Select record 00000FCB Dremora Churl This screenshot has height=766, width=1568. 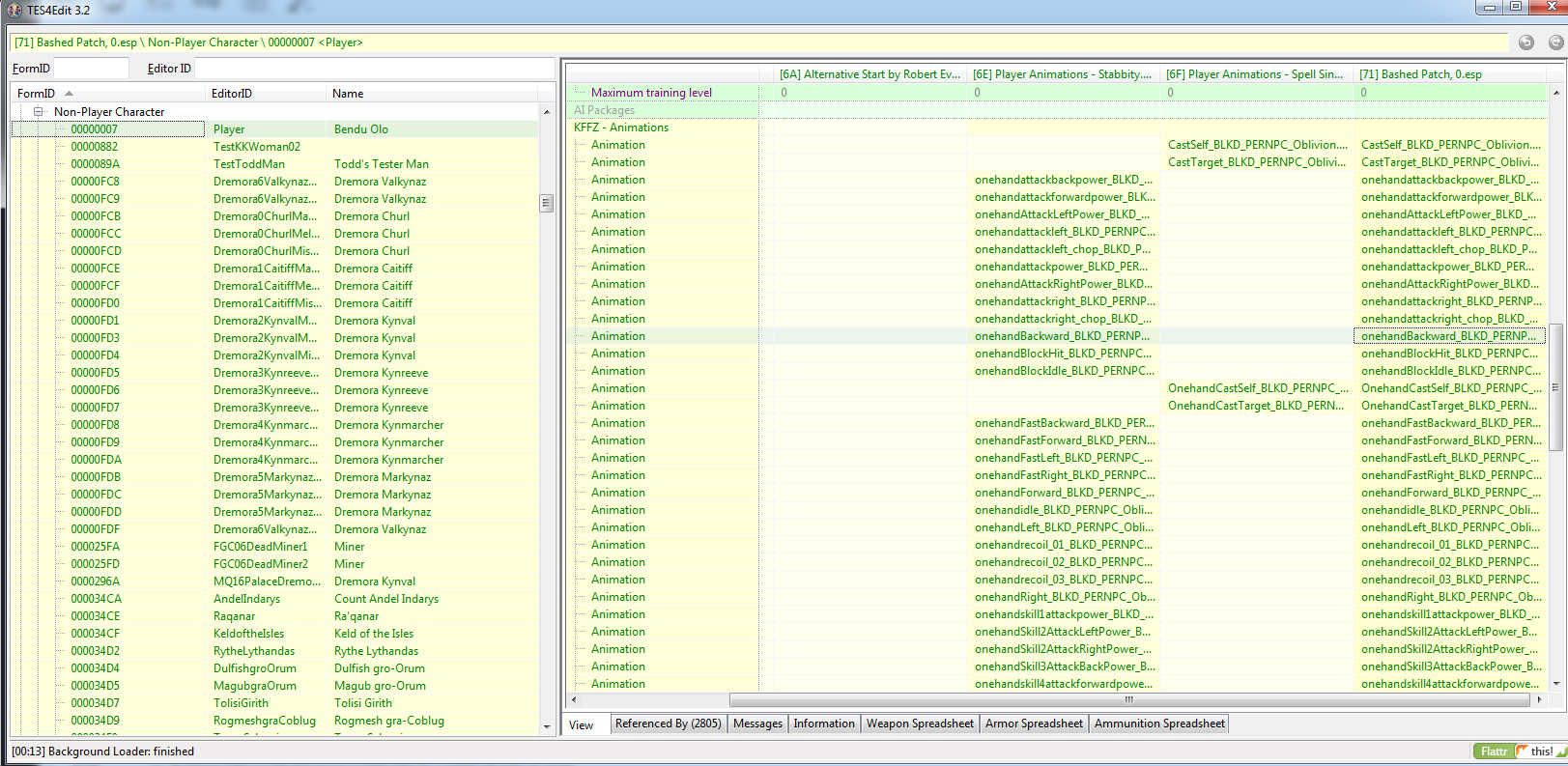[x=274, y=216]
